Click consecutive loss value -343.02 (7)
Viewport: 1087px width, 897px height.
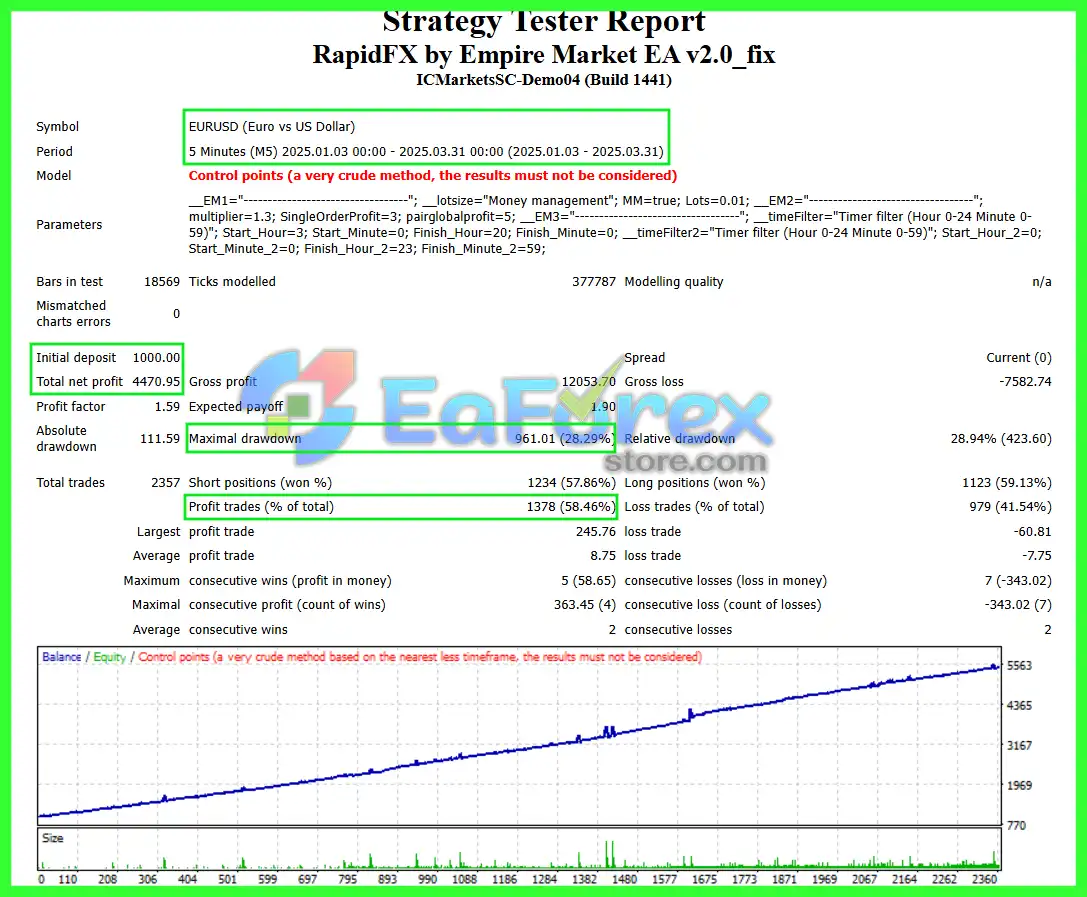pyautogui.click(x=1018, y=605)
